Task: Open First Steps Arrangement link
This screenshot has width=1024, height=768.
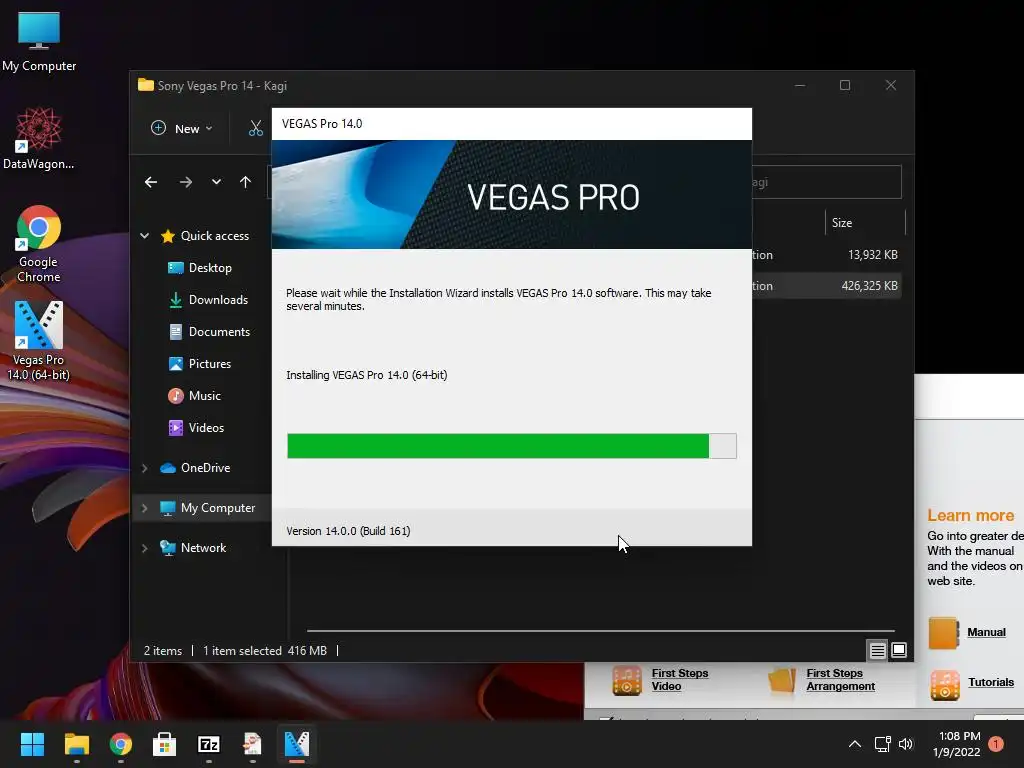Action: 840,680
